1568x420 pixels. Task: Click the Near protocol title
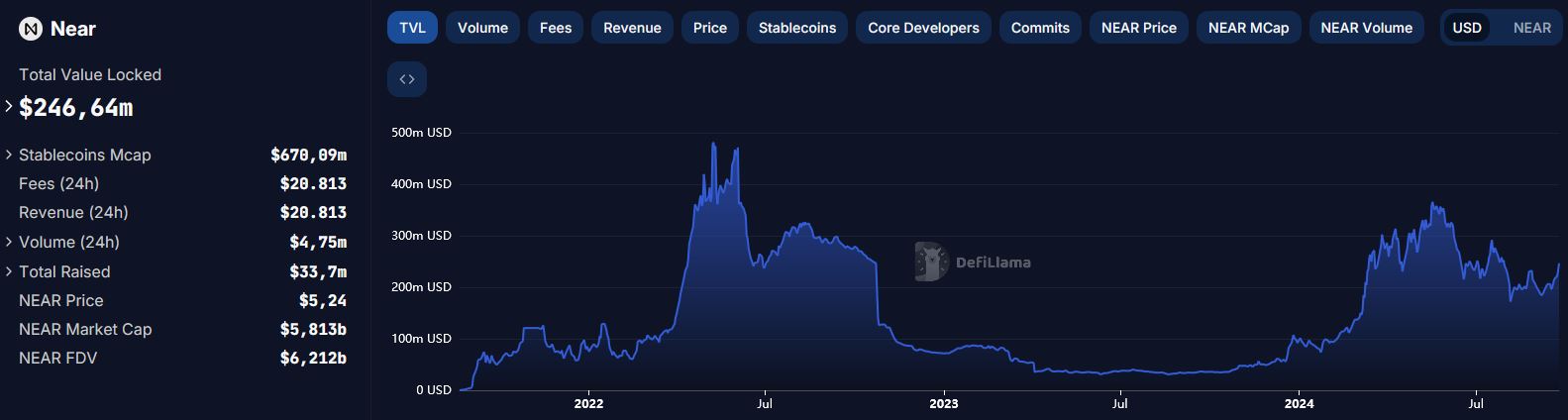[x=73, y=29]
